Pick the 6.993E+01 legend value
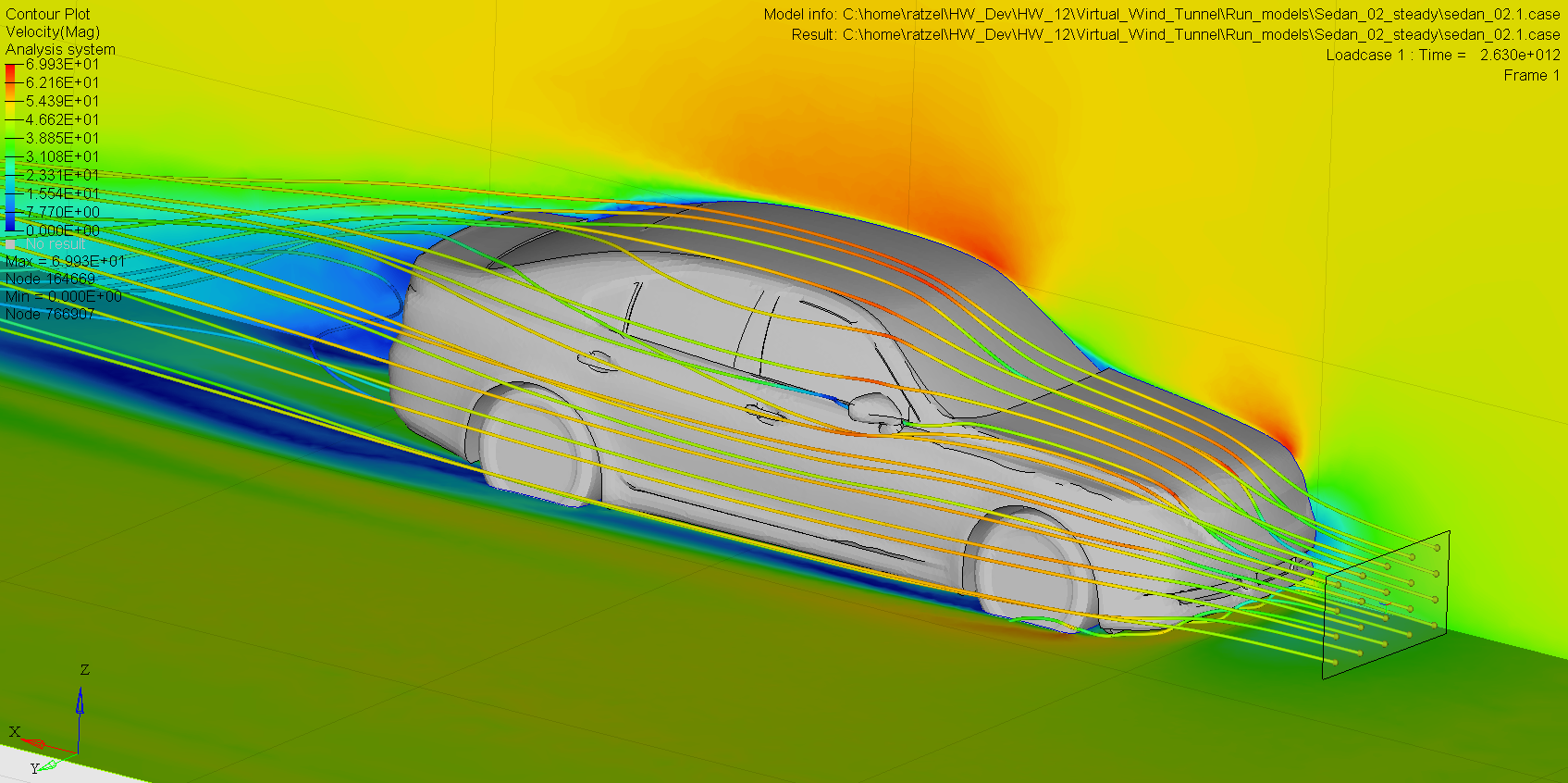The height and width of the screenshot is (783, 1568). click(62, 64)
